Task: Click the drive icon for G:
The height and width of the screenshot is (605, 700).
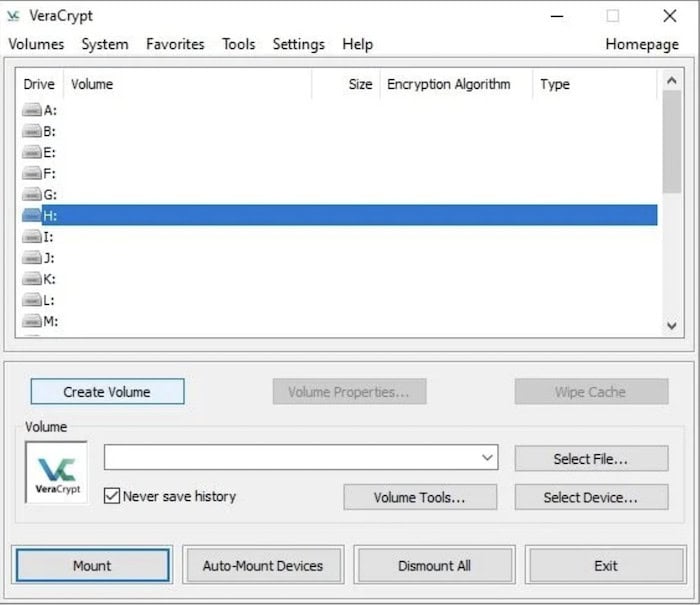Action: (x=32, y=194)
